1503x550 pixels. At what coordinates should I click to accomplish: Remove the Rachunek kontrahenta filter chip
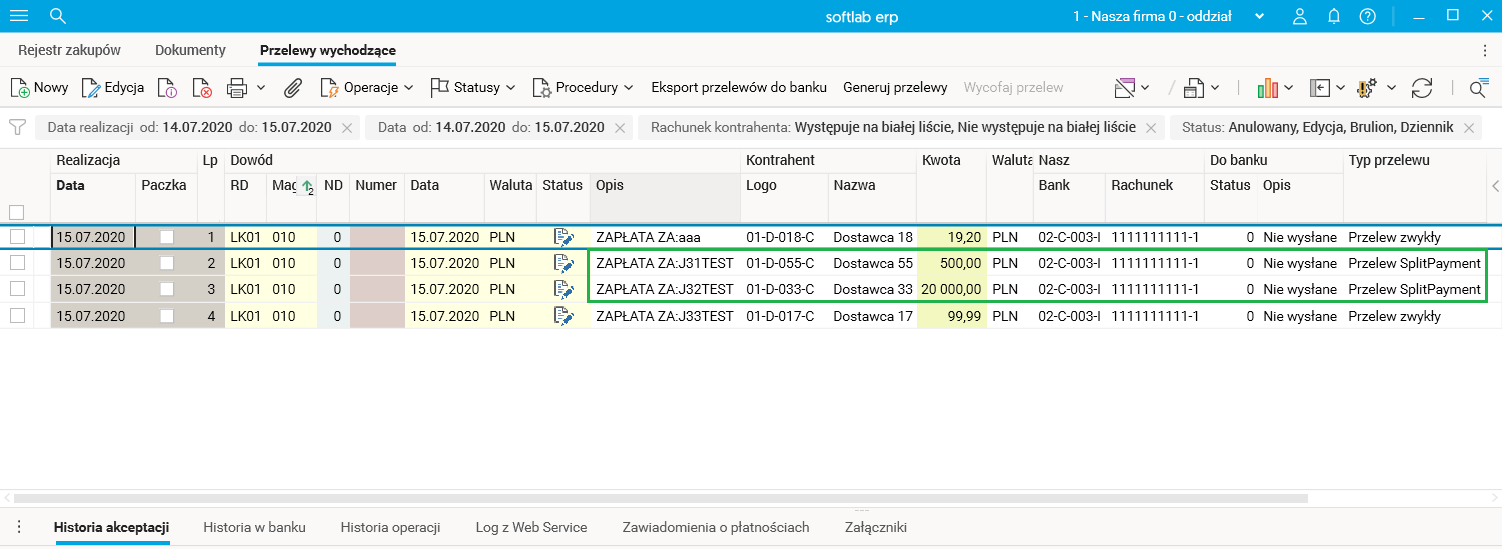pos(1150,128)
